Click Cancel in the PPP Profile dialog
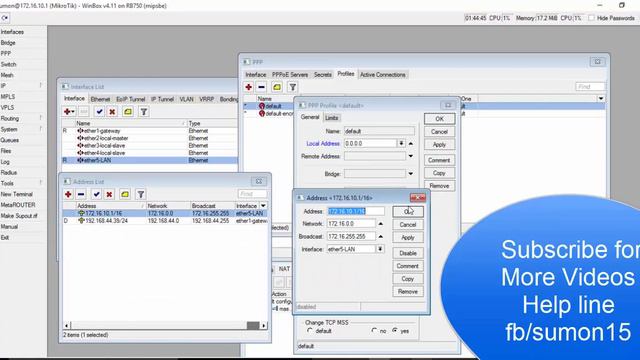This screenshot has height=360, width=640. click(x=439, y=132)
